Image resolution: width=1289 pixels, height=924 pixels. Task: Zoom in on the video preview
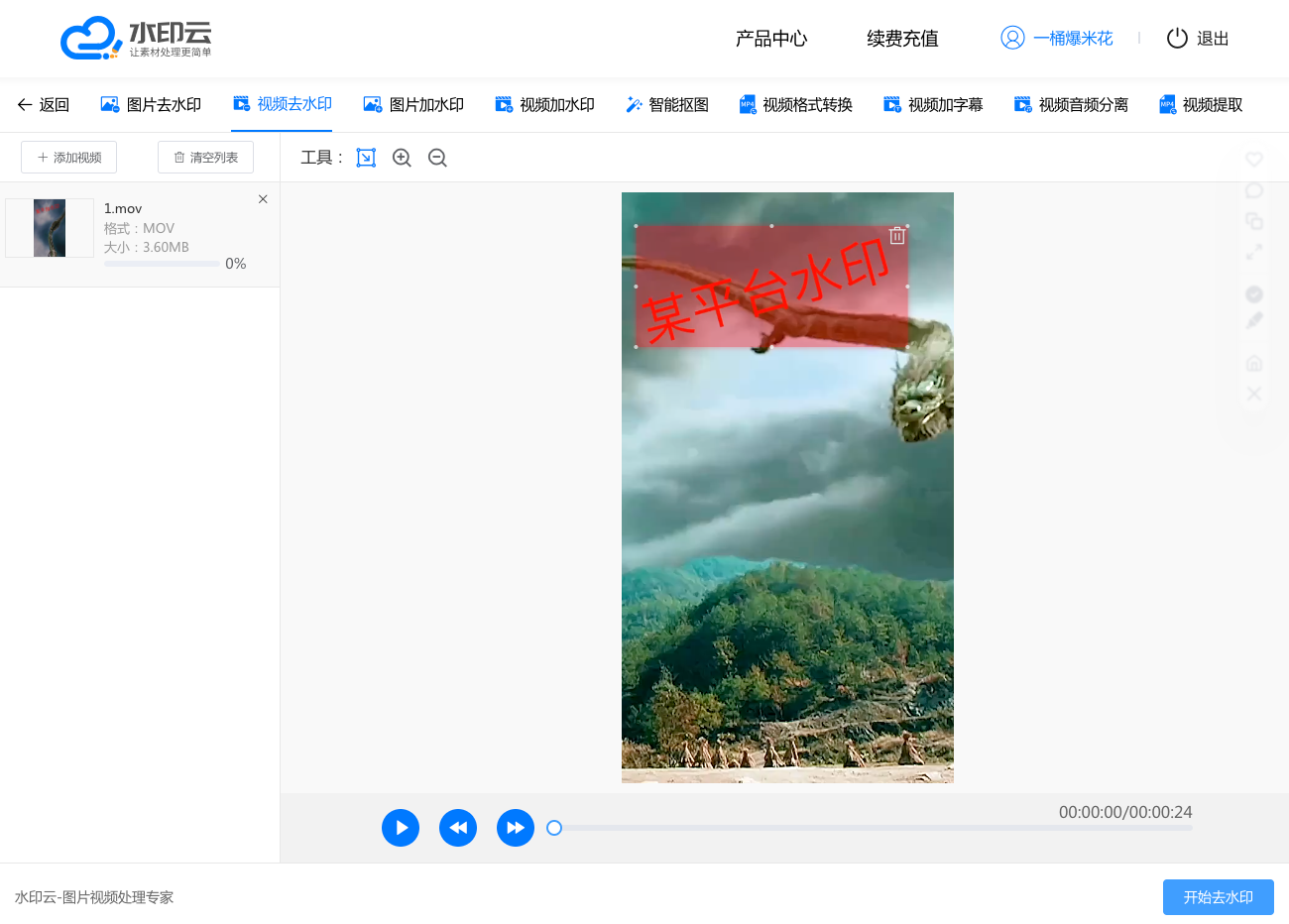coord(402,158)
